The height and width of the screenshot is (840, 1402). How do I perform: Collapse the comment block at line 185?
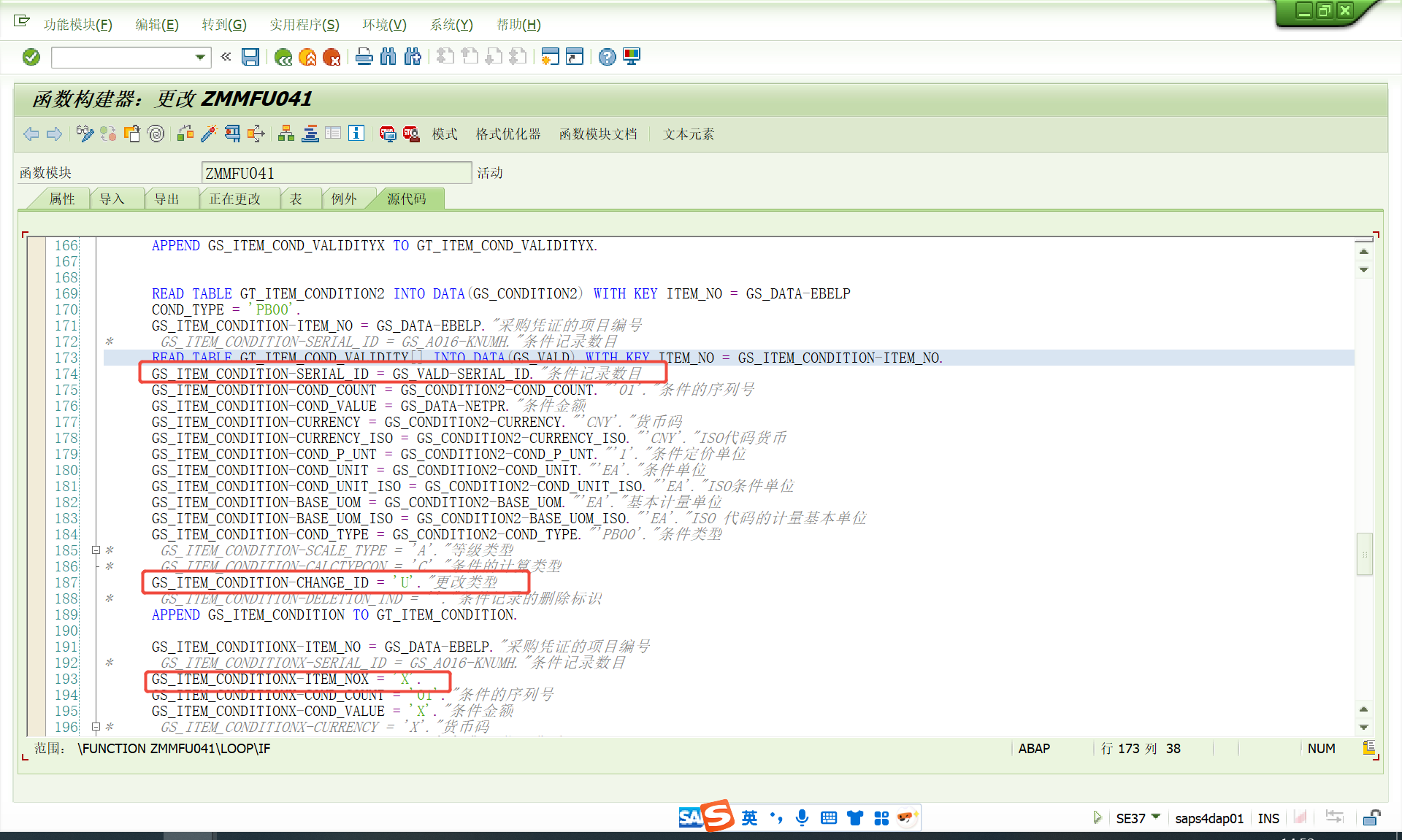pos(96,550)
